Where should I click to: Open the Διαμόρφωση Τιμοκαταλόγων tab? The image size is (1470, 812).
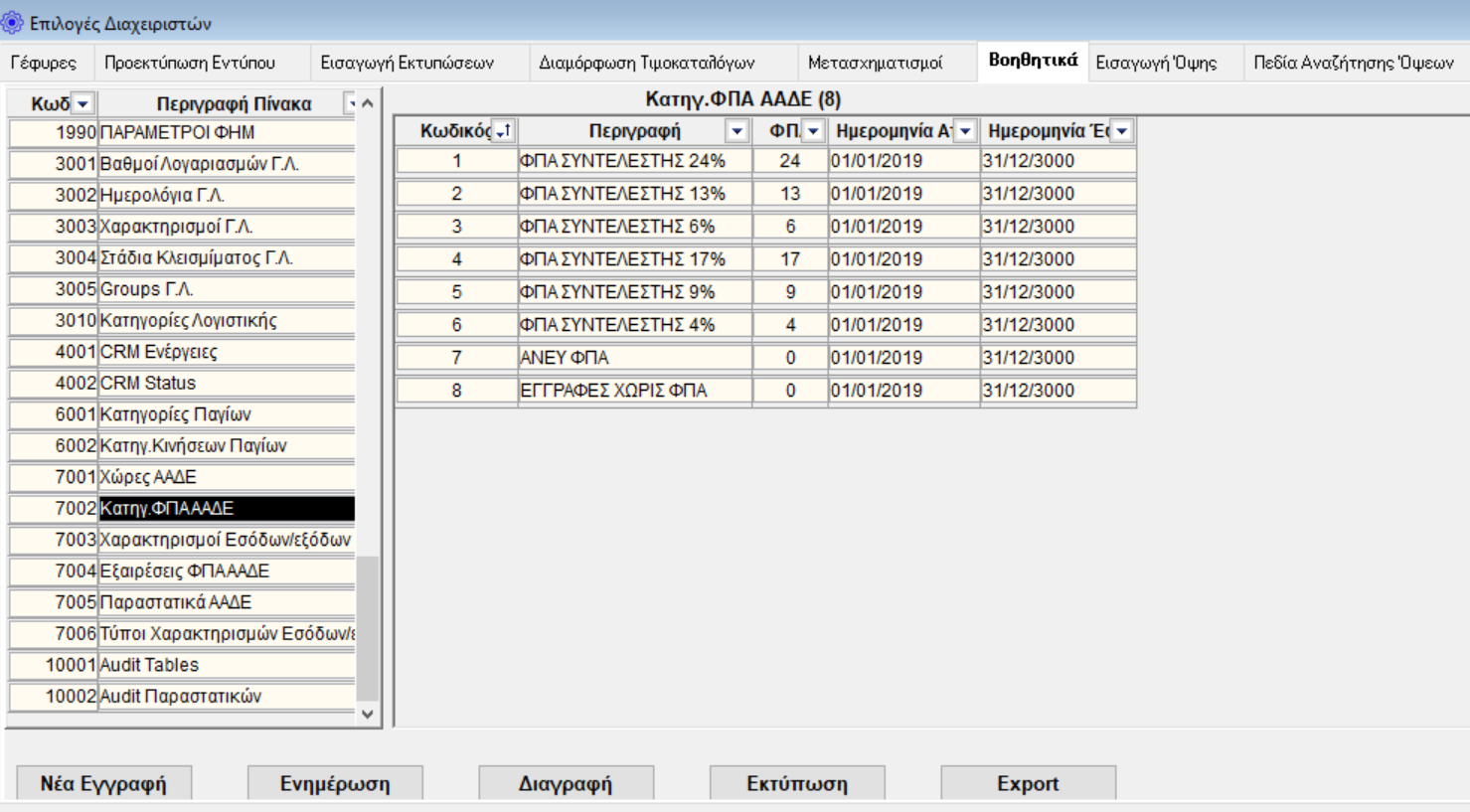[x=646, y=63]
